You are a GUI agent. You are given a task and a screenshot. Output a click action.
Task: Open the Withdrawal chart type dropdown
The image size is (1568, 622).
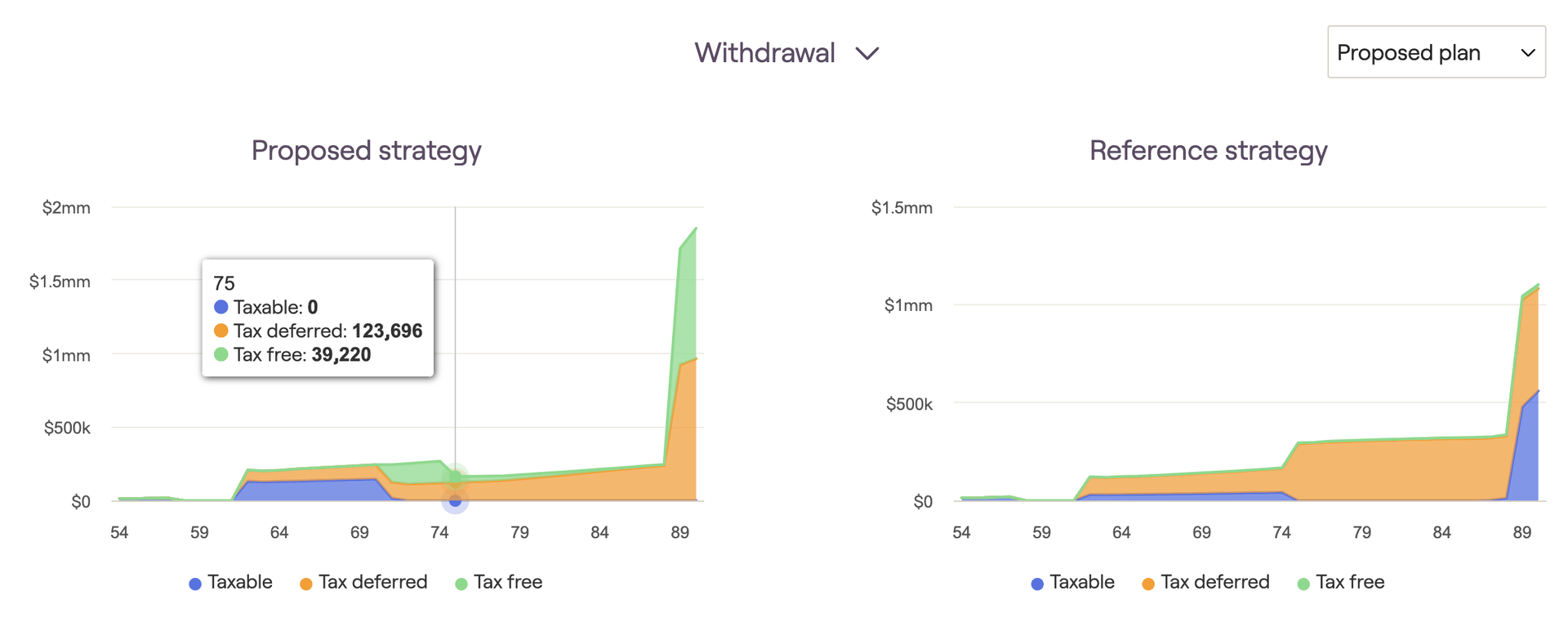765,53
